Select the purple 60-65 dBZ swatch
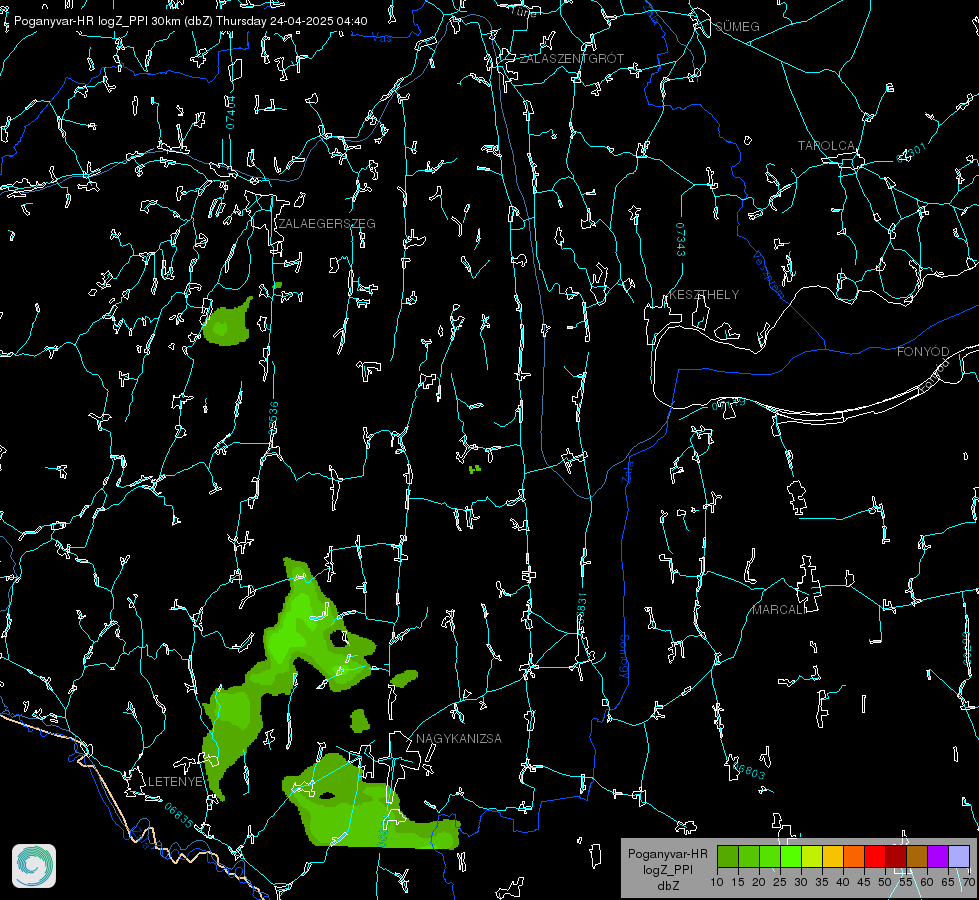Image resolution: width=979 pixels, height=900 pixels. tap(938, 856)
